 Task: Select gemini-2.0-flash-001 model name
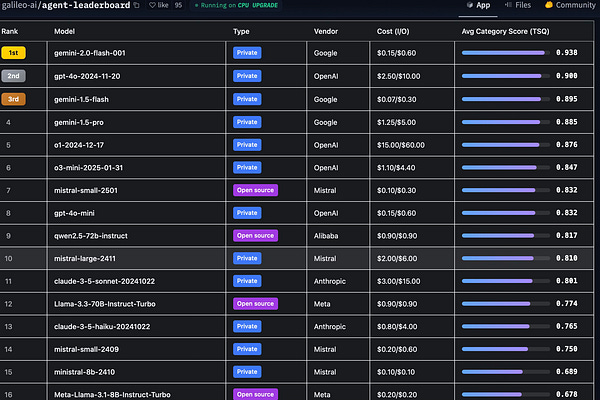(90, 53)
